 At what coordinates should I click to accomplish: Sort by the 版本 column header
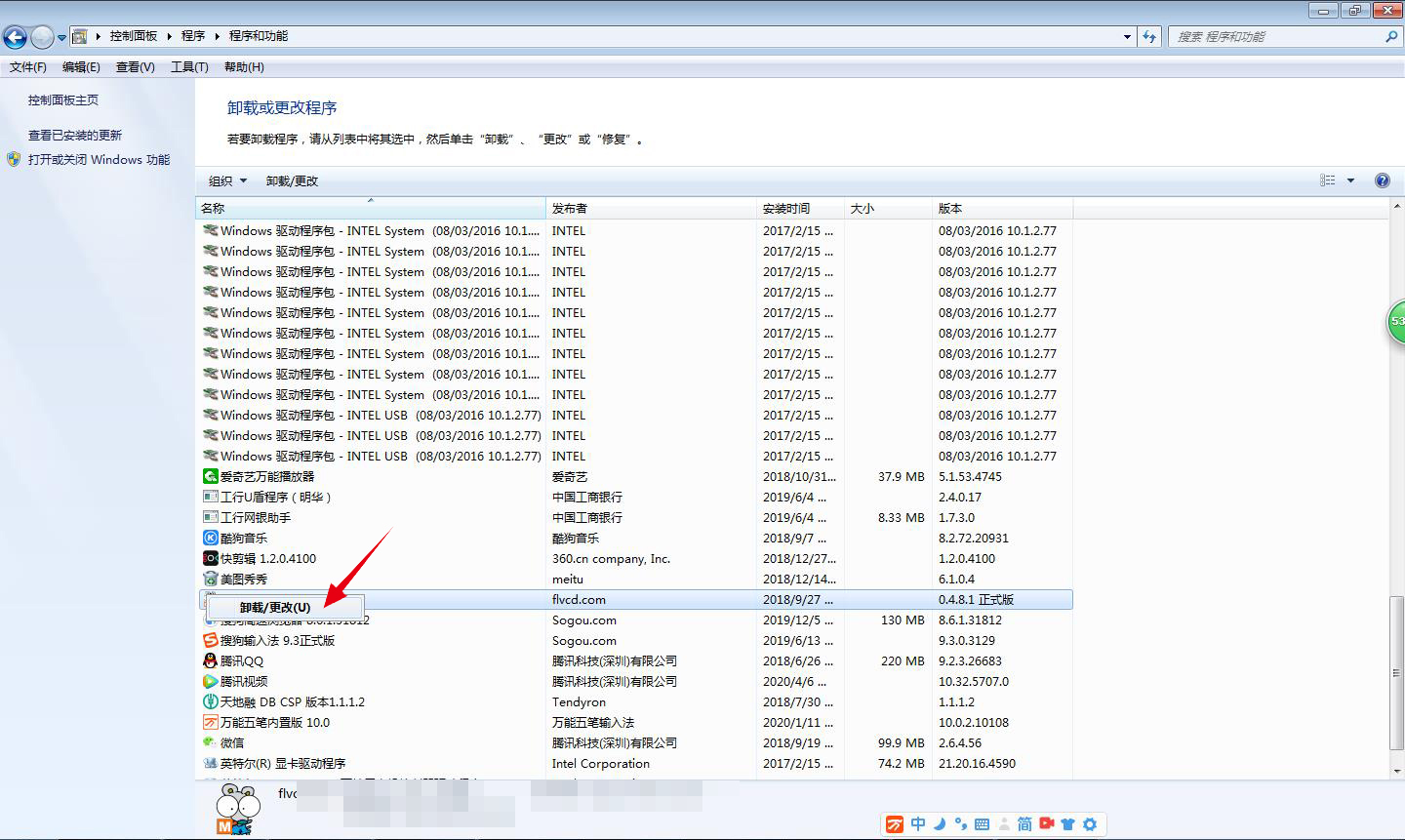[x=1003, y=208]
